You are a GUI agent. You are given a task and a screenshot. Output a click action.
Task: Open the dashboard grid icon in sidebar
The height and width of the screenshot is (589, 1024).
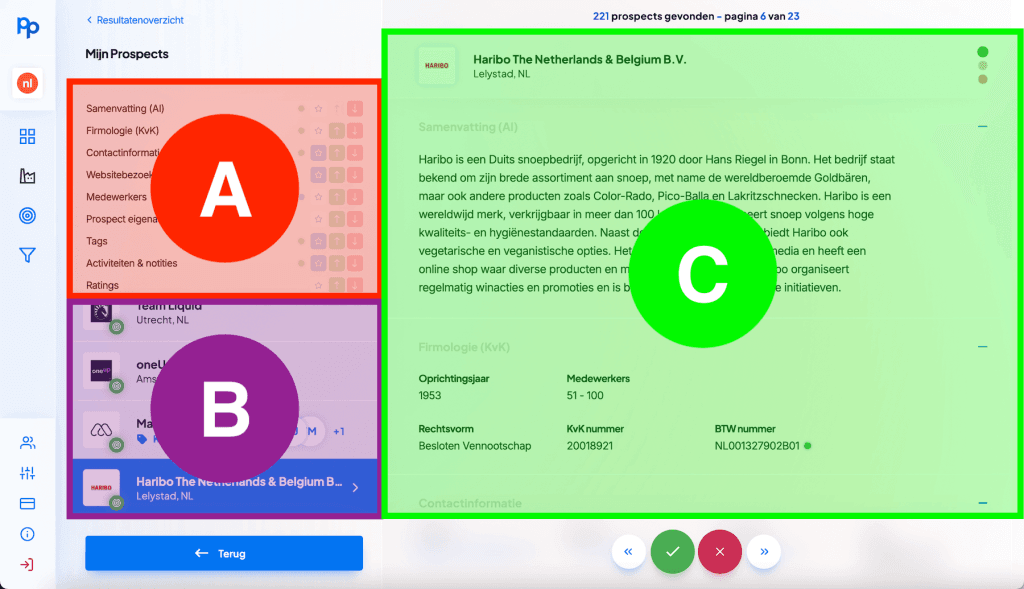point(28,137)
